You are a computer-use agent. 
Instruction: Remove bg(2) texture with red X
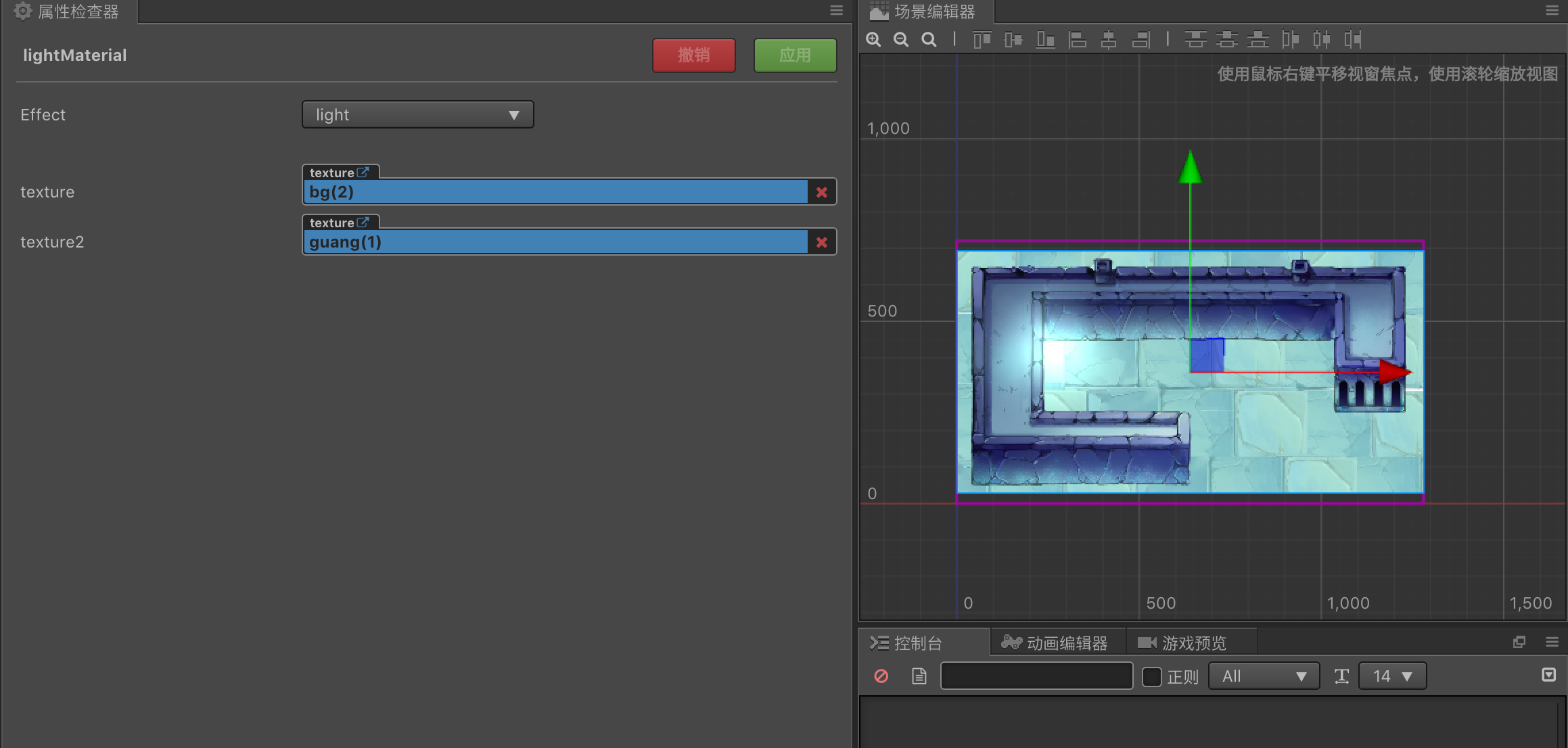(822, 192)
